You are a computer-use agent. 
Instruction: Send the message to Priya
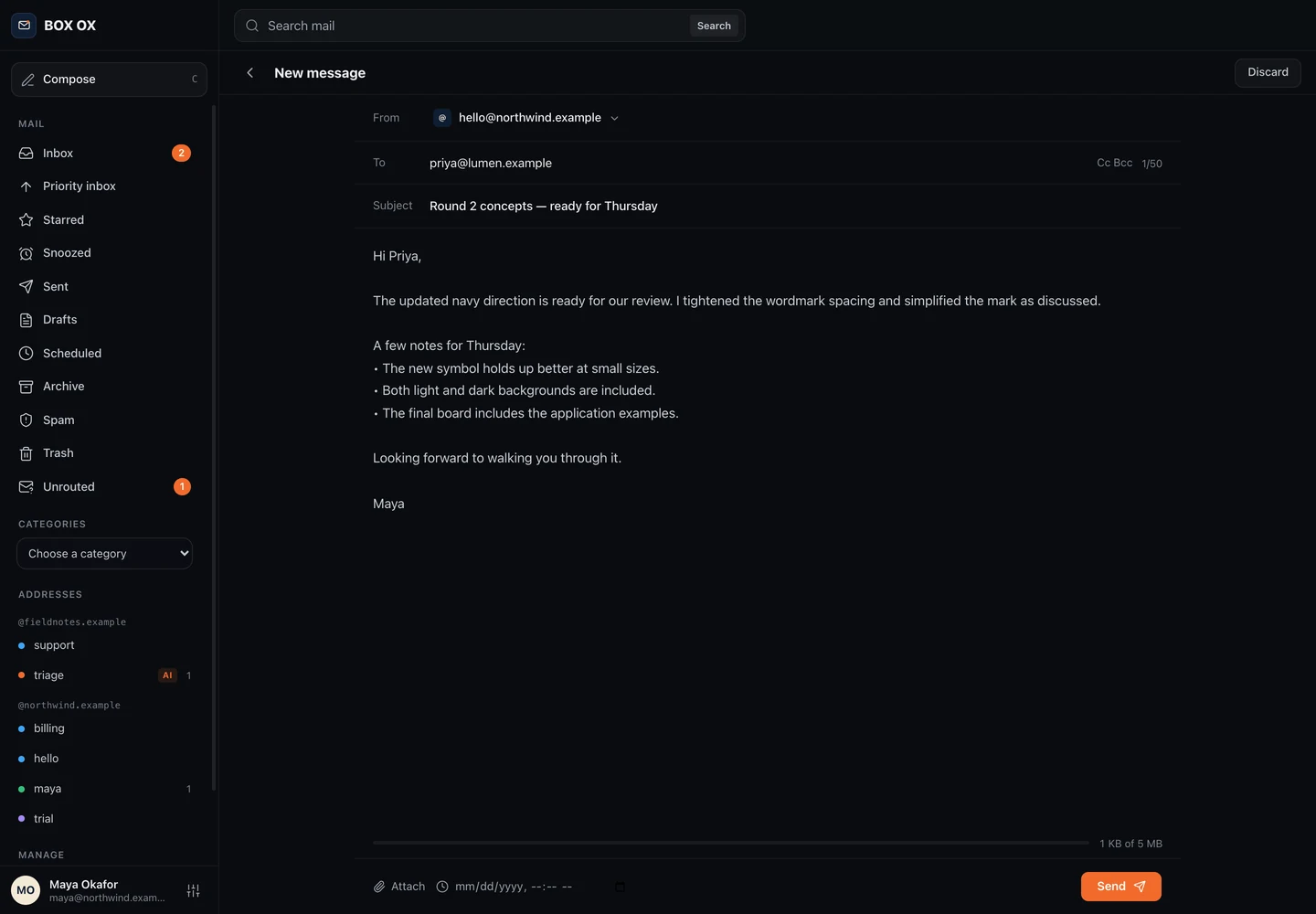(x=1121, y=887)
